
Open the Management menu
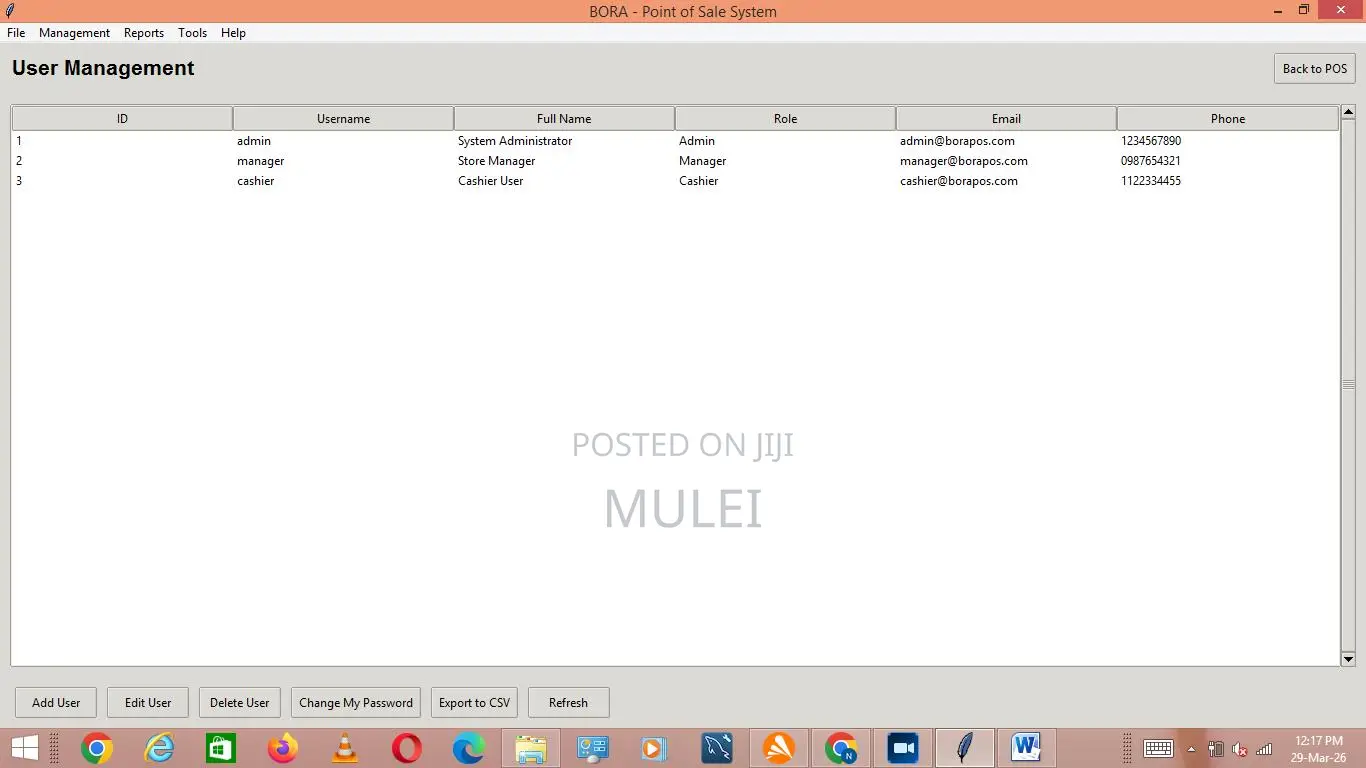(74, 33)
